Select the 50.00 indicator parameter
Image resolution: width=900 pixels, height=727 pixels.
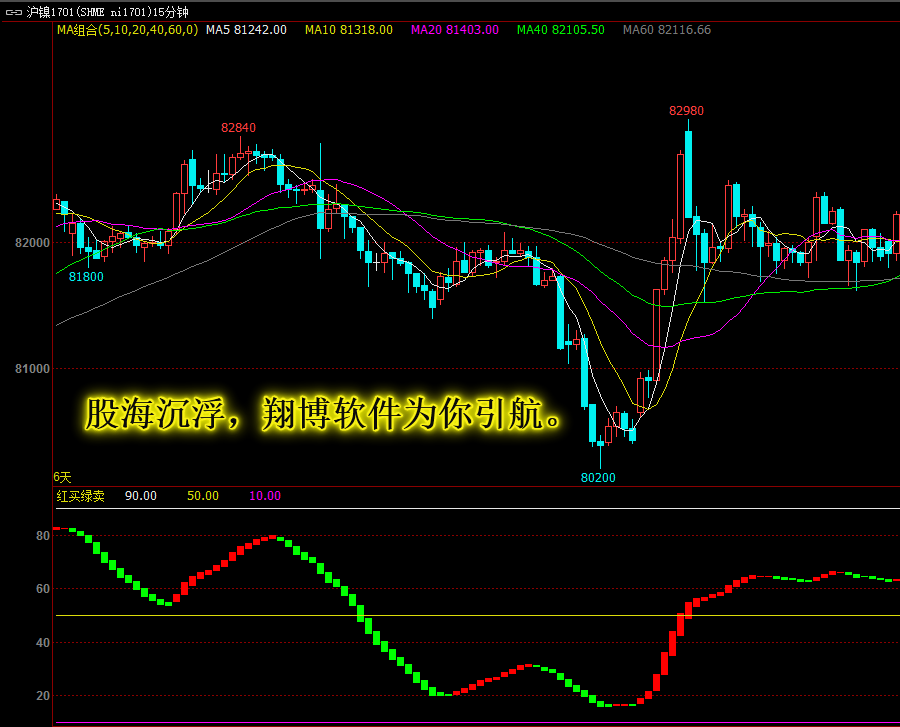pos(203,496)
